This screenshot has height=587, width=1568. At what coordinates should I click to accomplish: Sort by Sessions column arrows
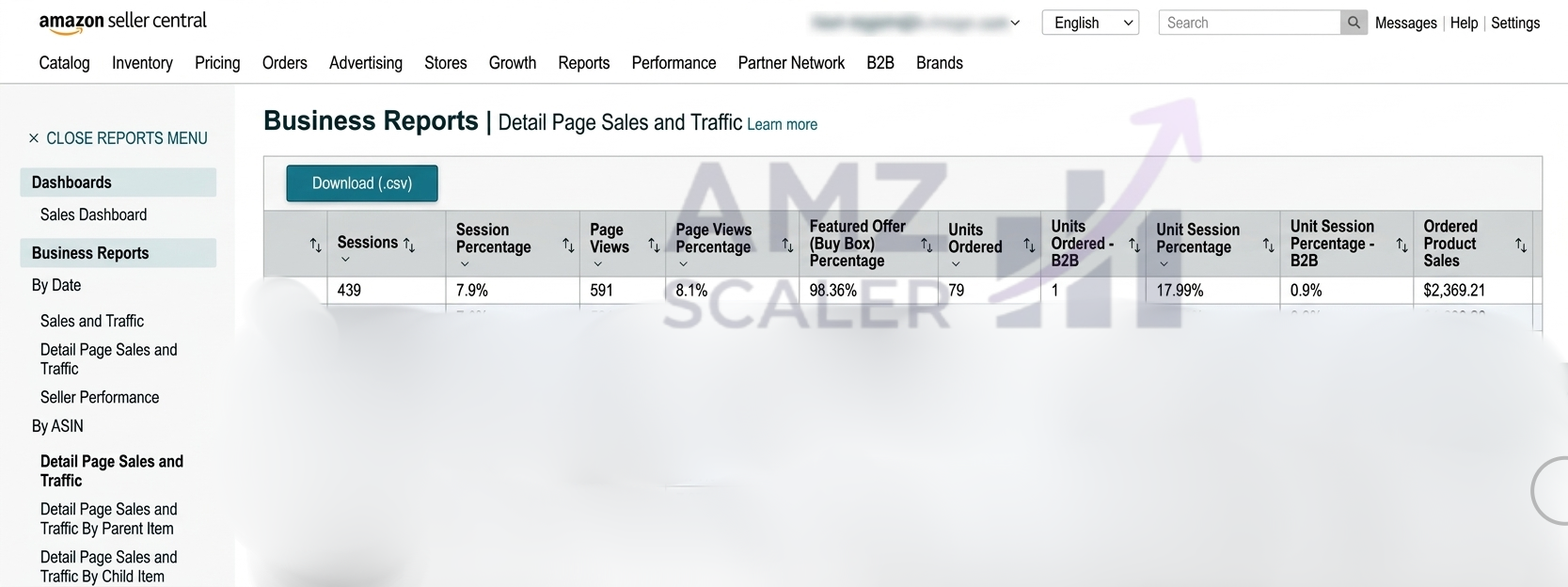click(x=409, y=244)
